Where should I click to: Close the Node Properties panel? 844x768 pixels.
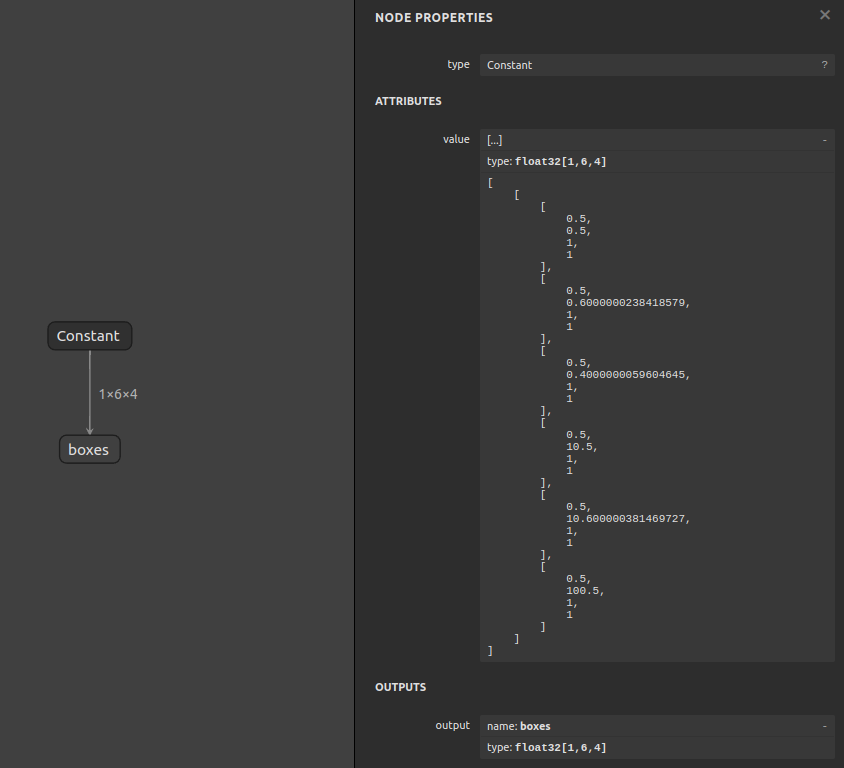click(x=824, y=15)
